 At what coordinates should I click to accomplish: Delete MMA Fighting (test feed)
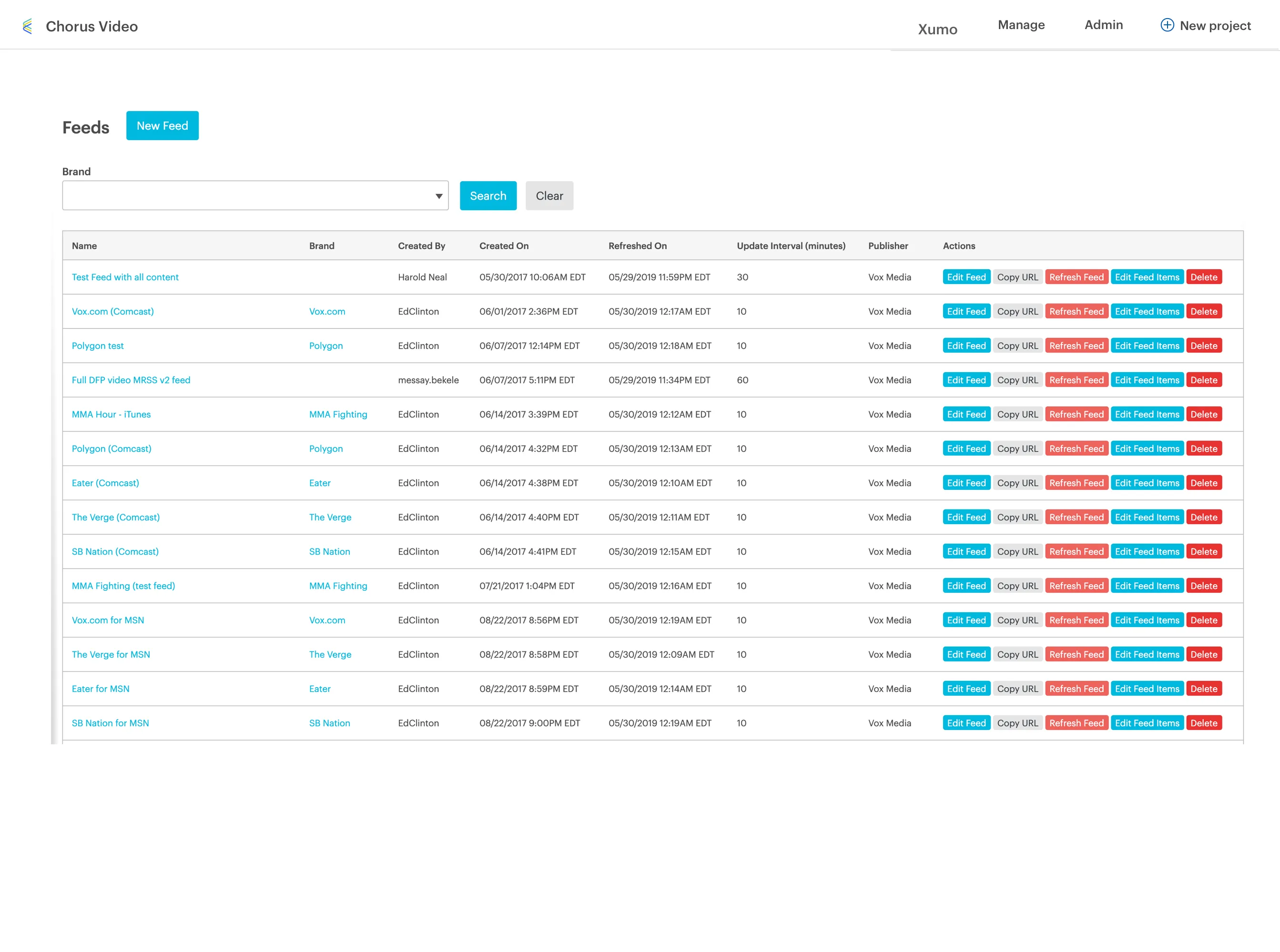[x=1204, y=586]
